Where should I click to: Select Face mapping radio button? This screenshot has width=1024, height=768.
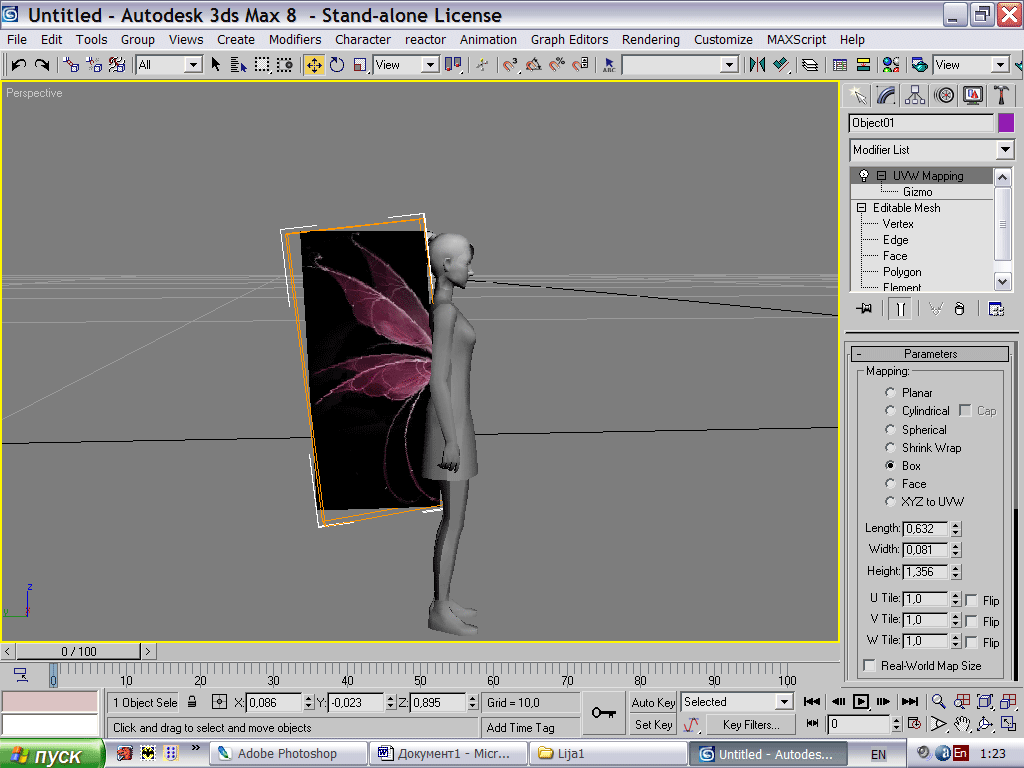[889, 483]
